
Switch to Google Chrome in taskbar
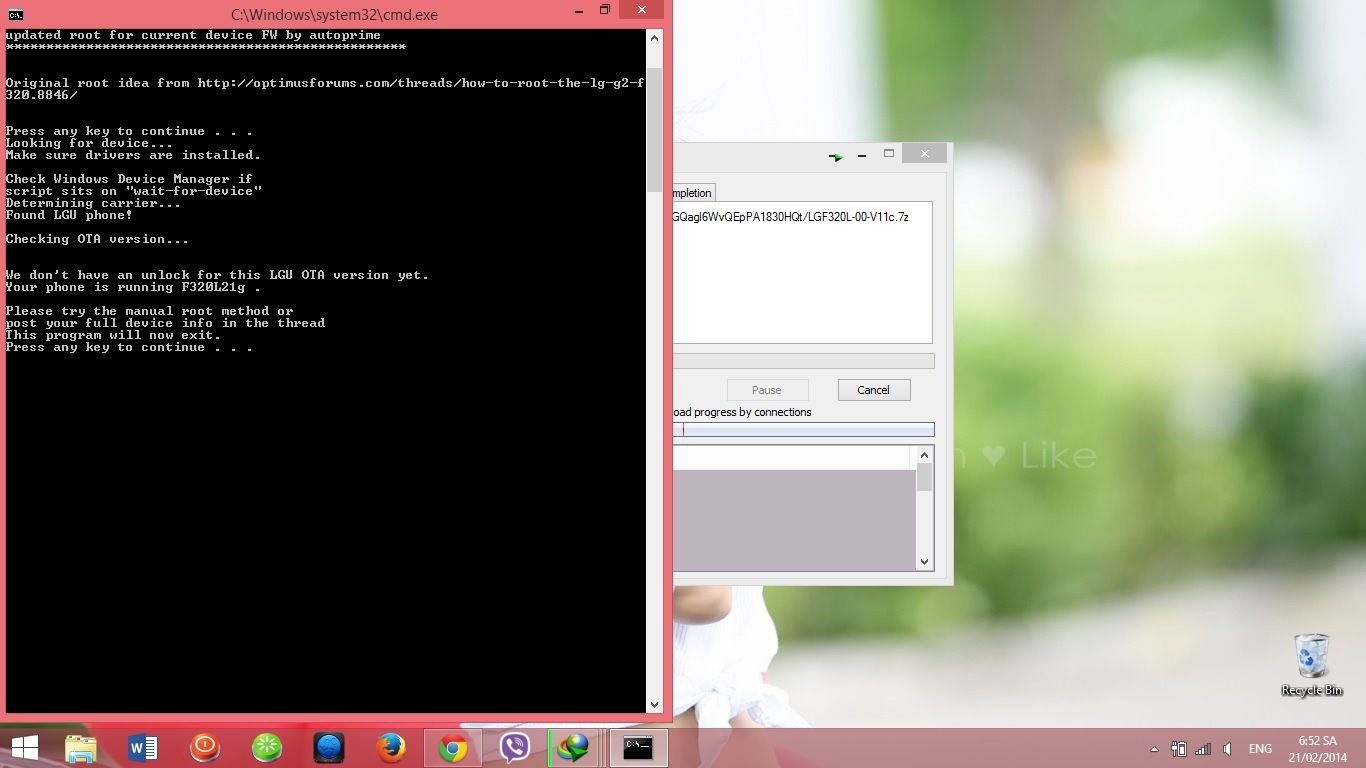(453, 748)
